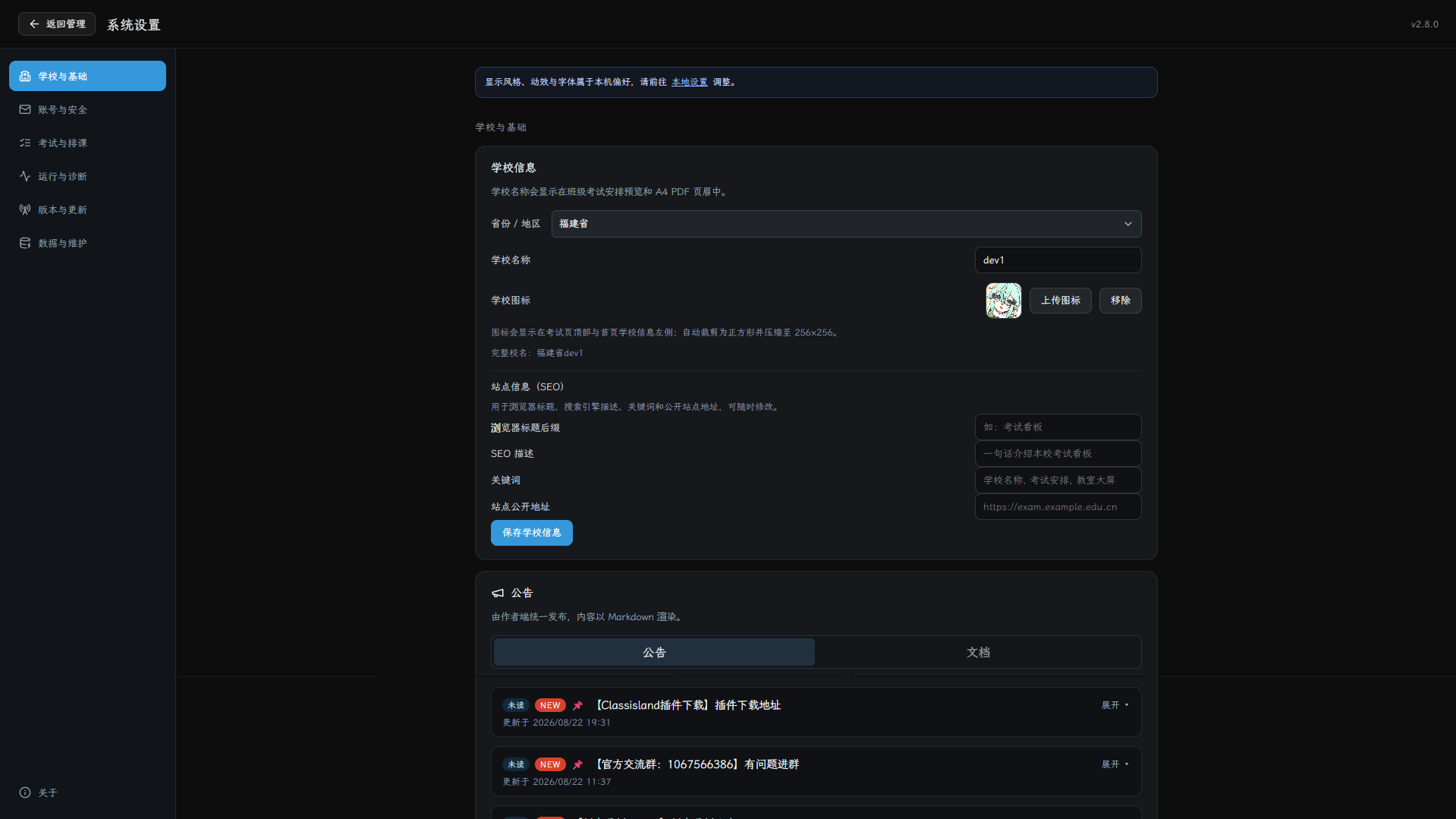Screen dimensions: 1456x819
Task: Click the 完整校名：福建省dev1 text
Action: [537, 353]
